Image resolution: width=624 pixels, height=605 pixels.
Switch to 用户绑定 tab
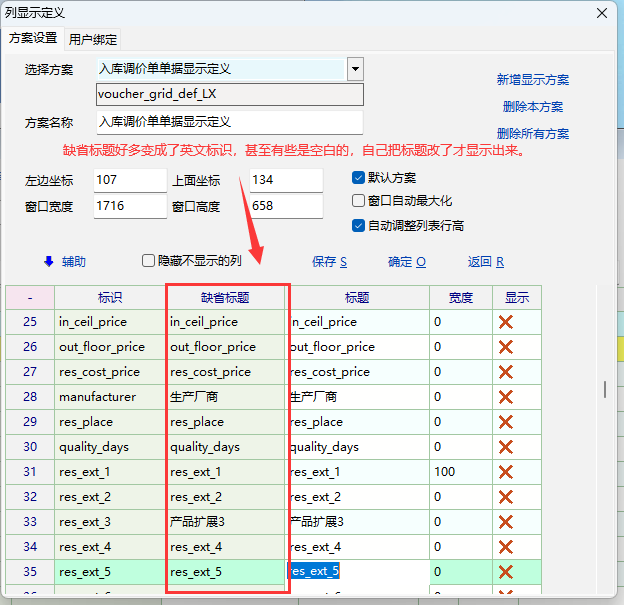click(x=93, y=40)
